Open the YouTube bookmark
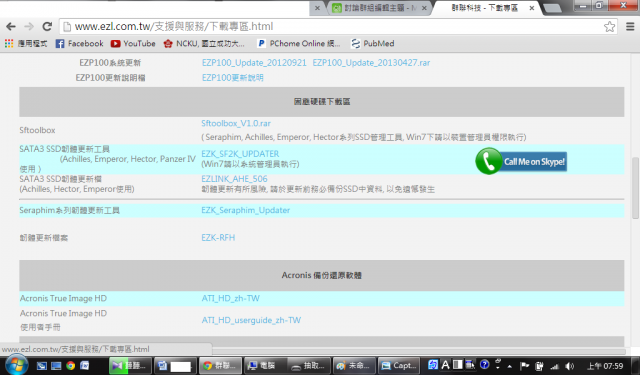This screenshot has width=640, height=375. [x=133, y=43]
